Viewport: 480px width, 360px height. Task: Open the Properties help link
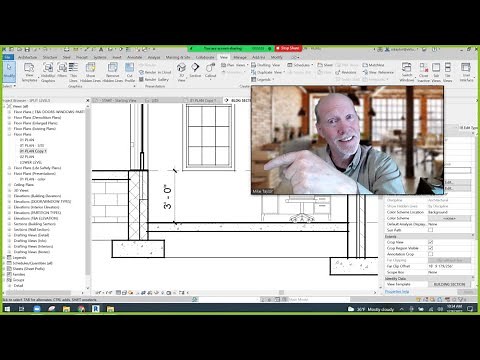(x=397, y=292)
